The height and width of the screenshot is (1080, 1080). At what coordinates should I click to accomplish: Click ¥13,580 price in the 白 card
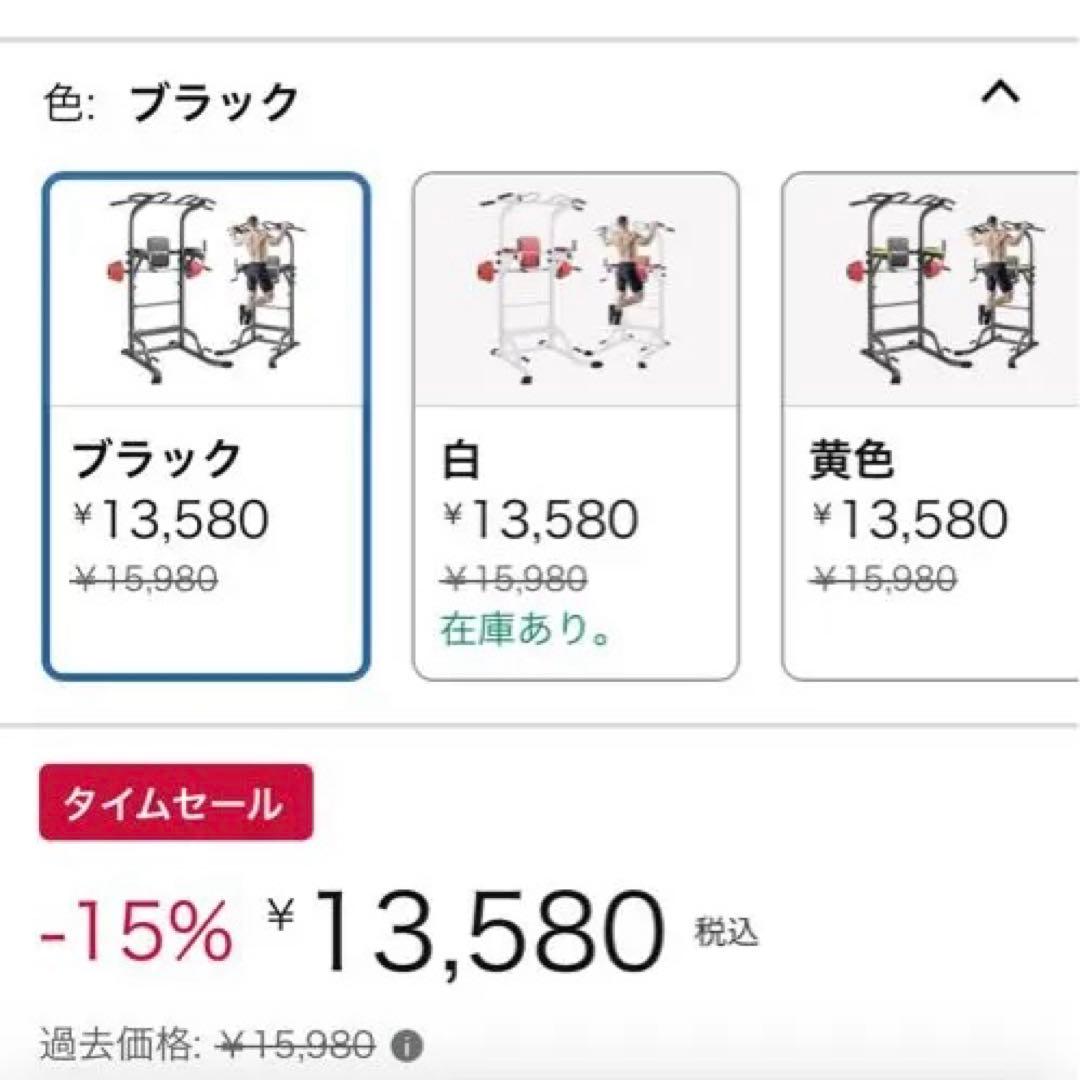pos(541,520)
